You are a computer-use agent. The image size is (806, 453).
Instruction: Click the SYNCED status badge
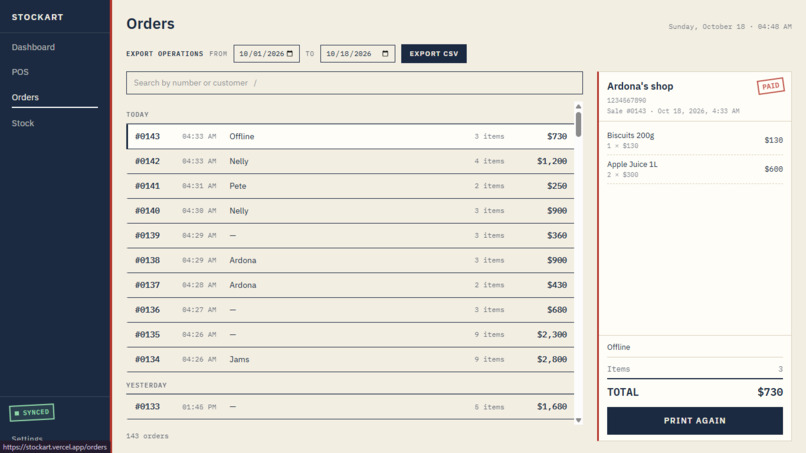(32, 412)
